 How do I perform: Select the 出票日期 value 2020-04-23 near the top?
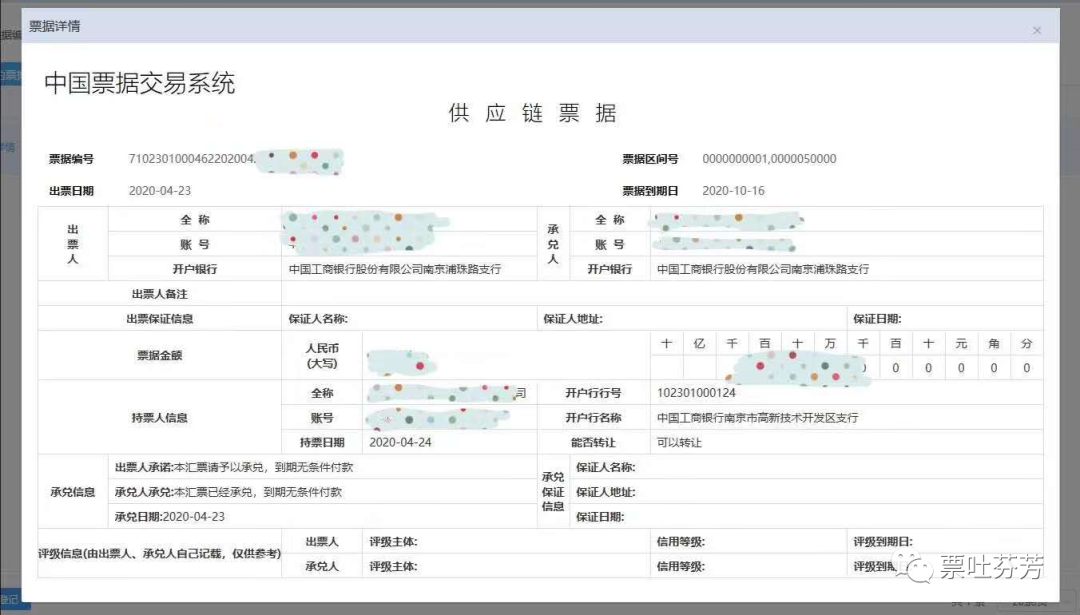[x=160, y=191]
